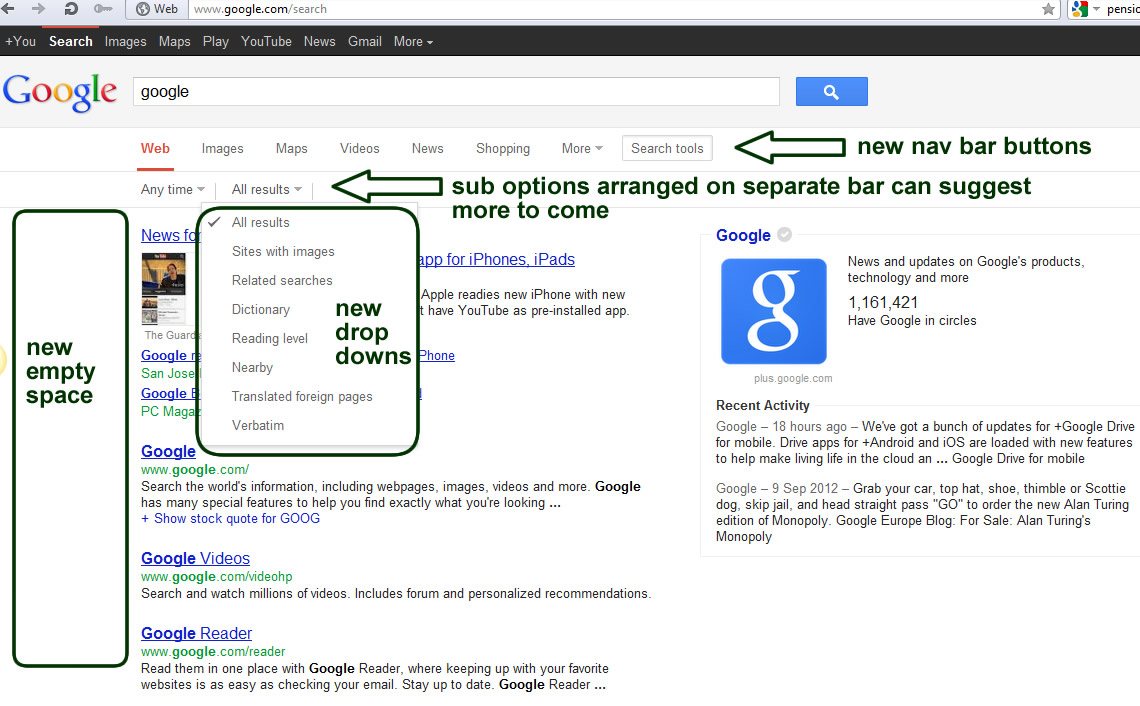This screenshot has width=1140, height=706.
Task: Choose Translated foreign pages option
Action: [302, 397]
